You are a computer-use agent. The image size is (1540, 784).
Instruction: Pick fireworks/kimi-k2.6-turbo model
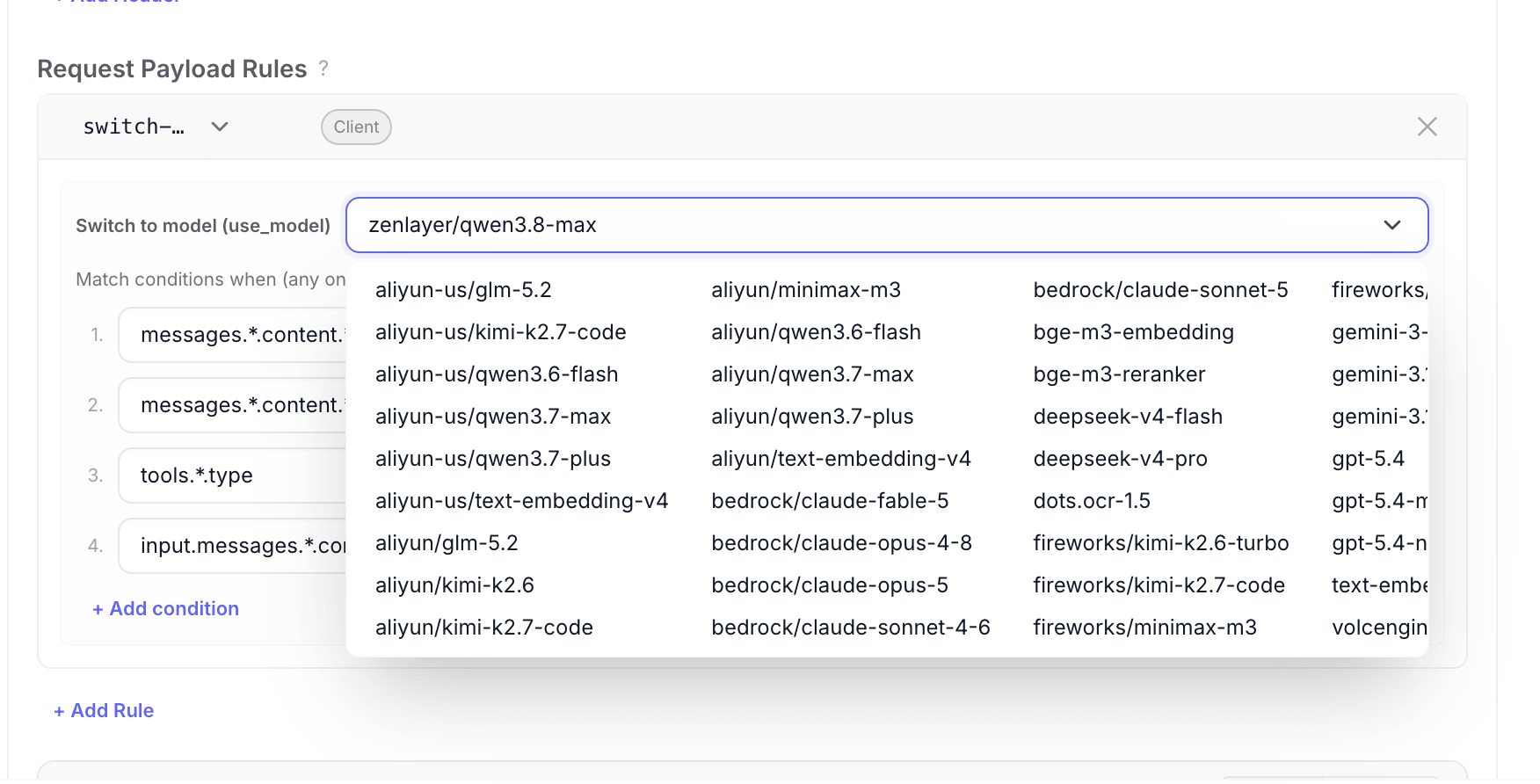tap(1160, 543)
